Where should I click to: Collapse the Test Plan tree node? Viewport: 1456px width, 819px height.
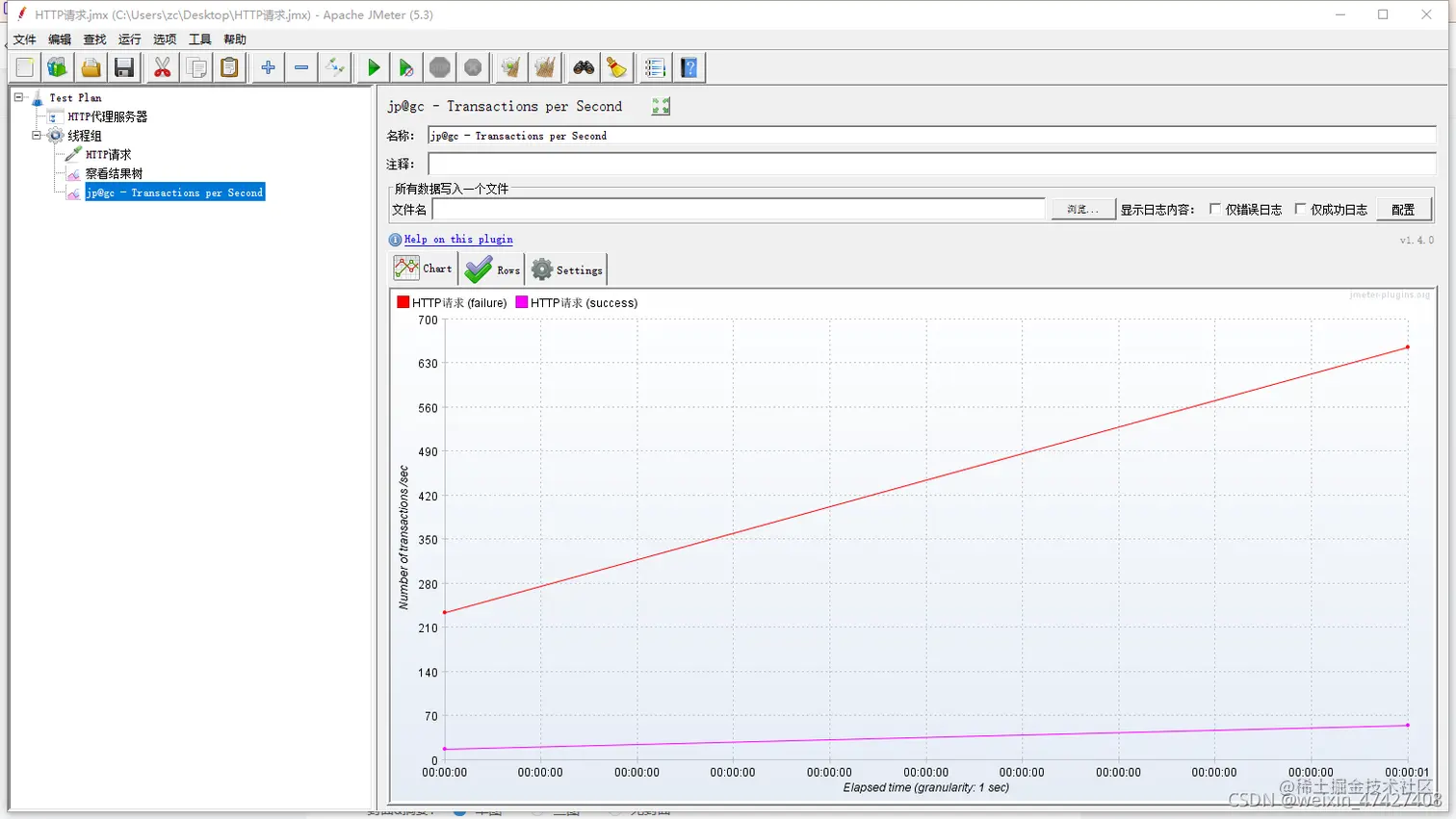(x=18, y=97)
